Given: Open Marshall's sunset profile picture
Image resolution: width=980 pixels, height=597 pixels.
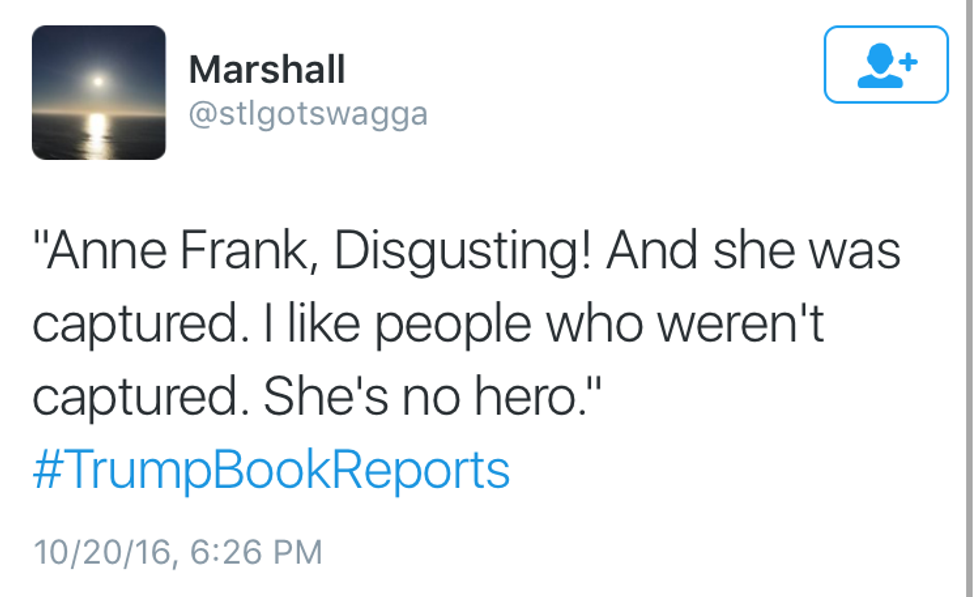Looking at the screenshot, I should tap(98, 92).
